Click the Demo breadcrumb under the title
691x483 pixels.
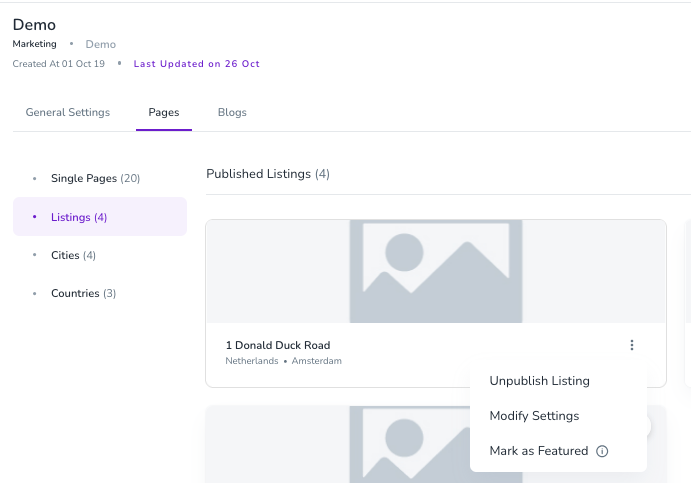101,44
